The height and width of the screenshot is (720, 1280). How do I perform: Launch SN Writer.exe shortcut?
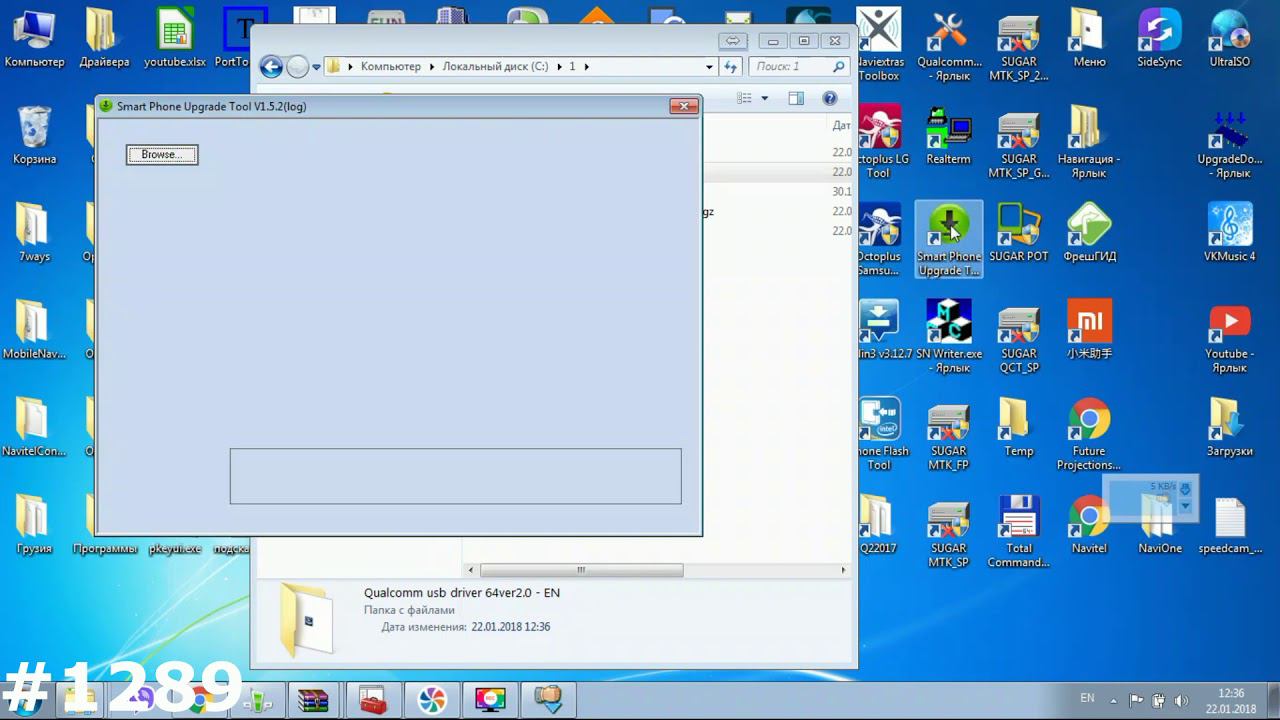tap(949, 337)
